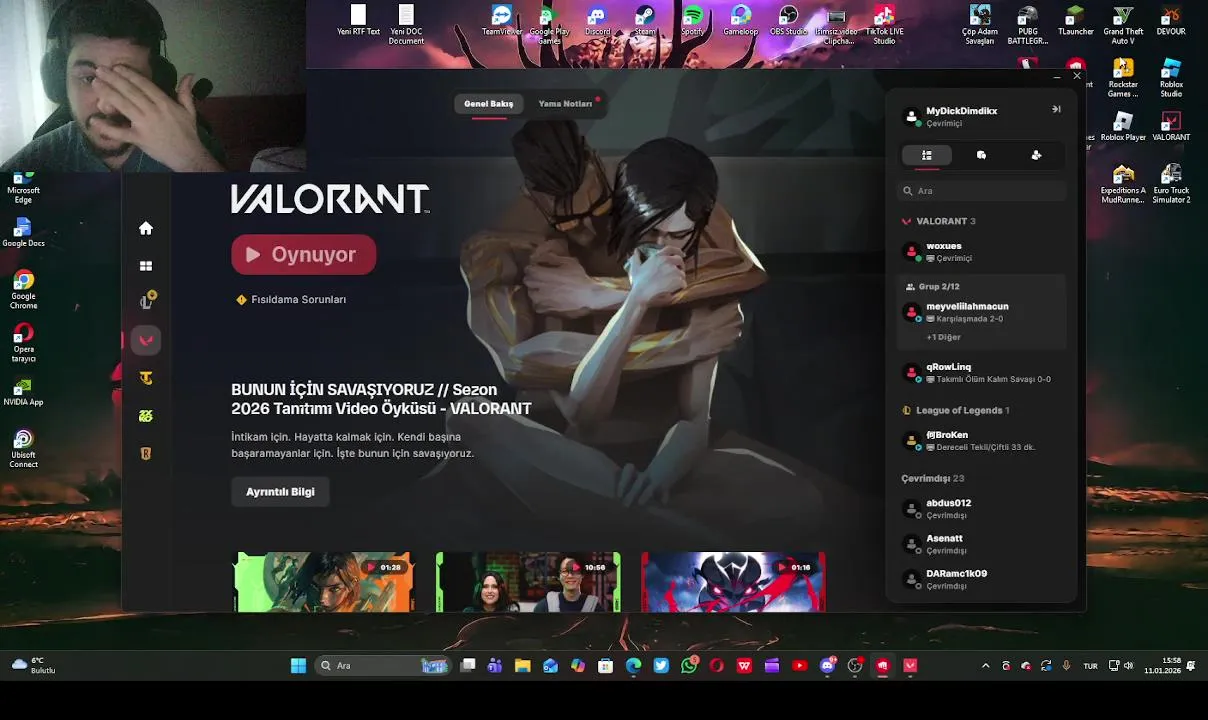The width and height of the screenshot is (1208, 720).
Task: Select friend woxues
Action: pyautogui.click(x=982, y=252)
